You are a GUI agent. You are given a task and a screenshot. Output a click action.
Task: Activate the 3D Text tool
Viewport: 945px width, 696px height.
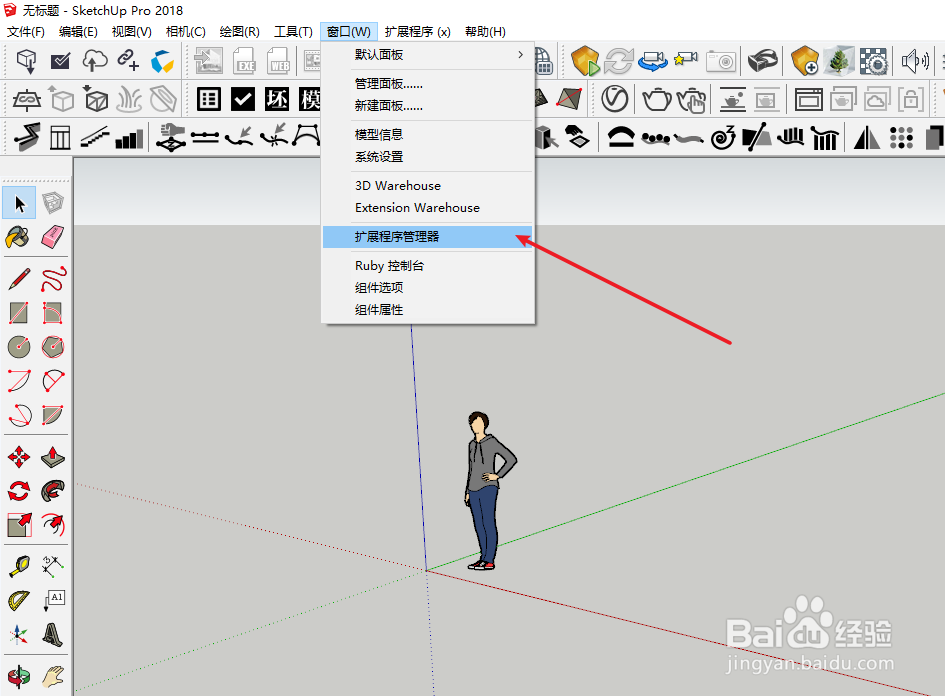53,635
